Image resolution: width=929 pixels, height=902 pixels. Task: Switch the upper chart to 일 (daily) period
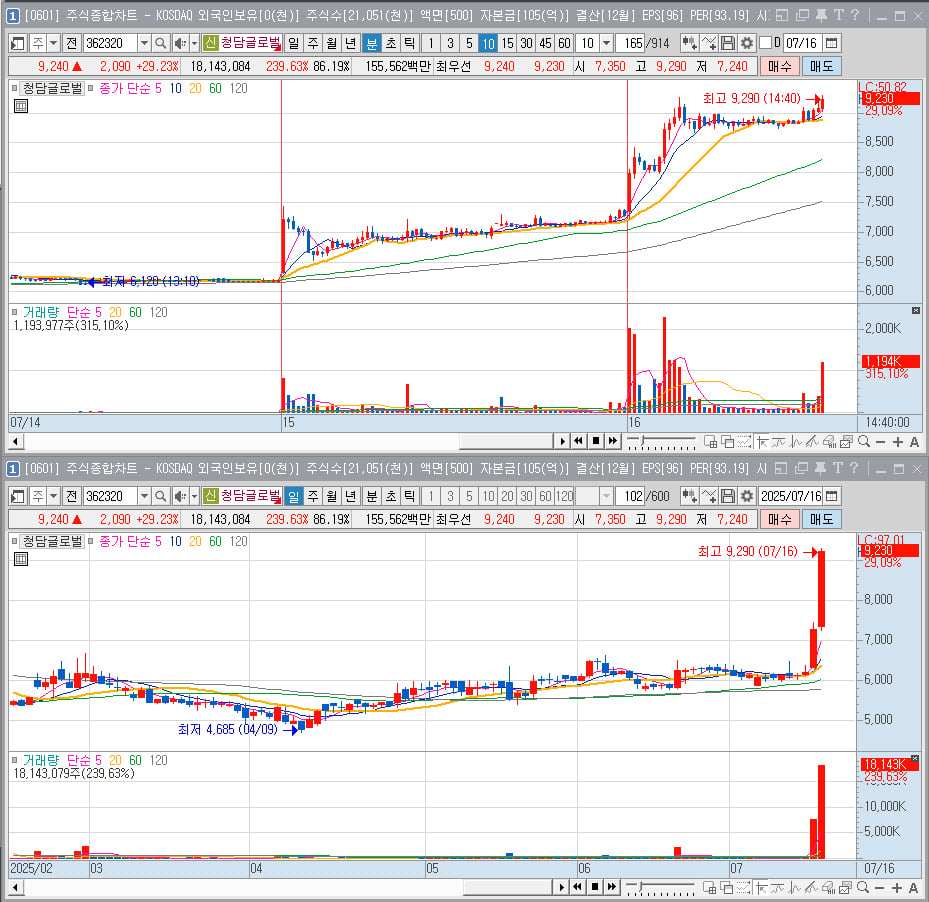(294, 43)
